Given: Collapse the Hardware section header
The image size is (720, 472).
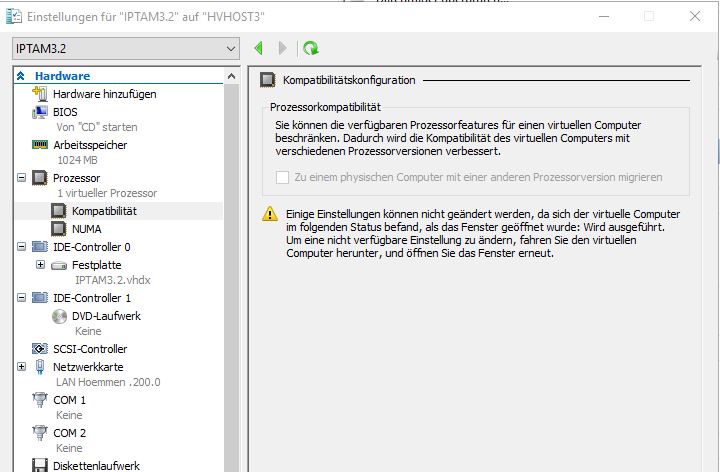Looking at the screenshot, I should (21, 76).
